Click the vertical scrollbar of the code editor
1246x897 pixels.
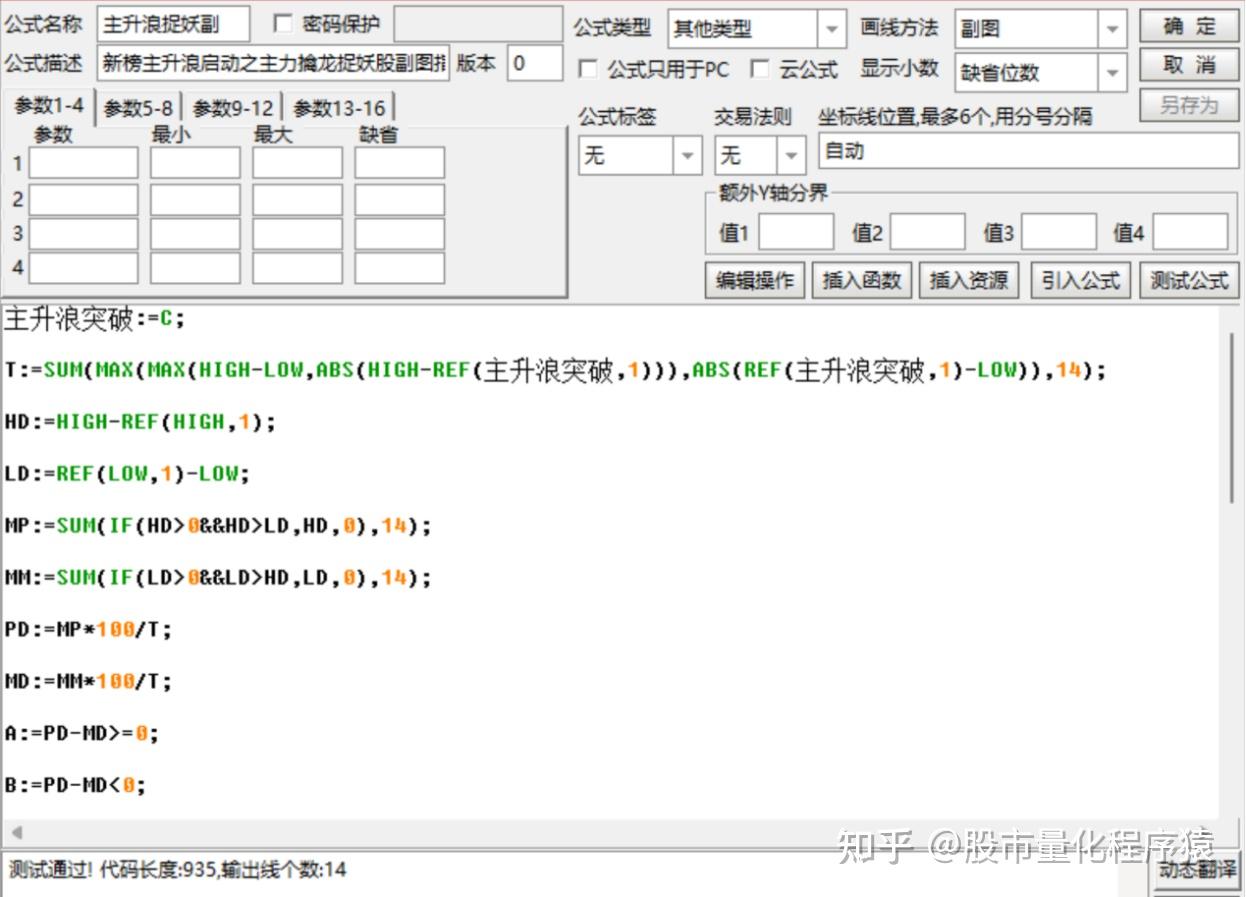1231,420
